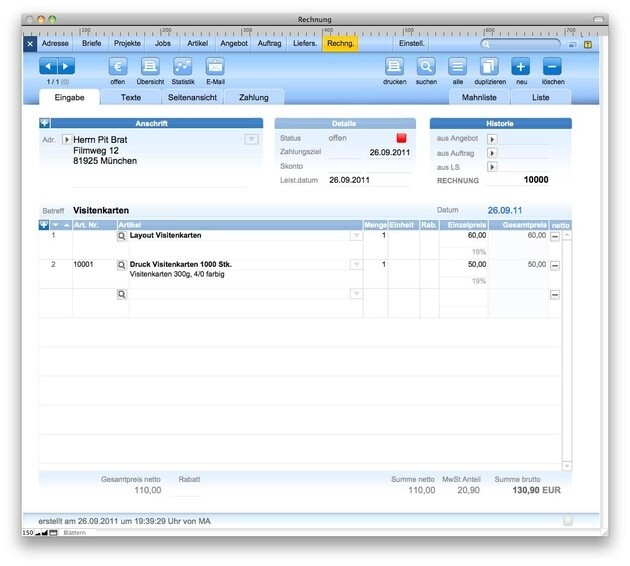
Task: Delete invoice with löschen icon
Action: 552,66
